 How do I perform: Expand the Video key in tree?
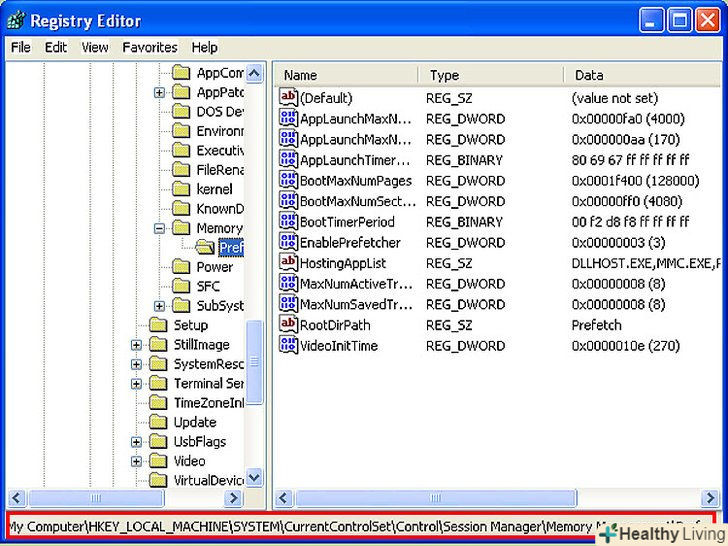point(136,461)
